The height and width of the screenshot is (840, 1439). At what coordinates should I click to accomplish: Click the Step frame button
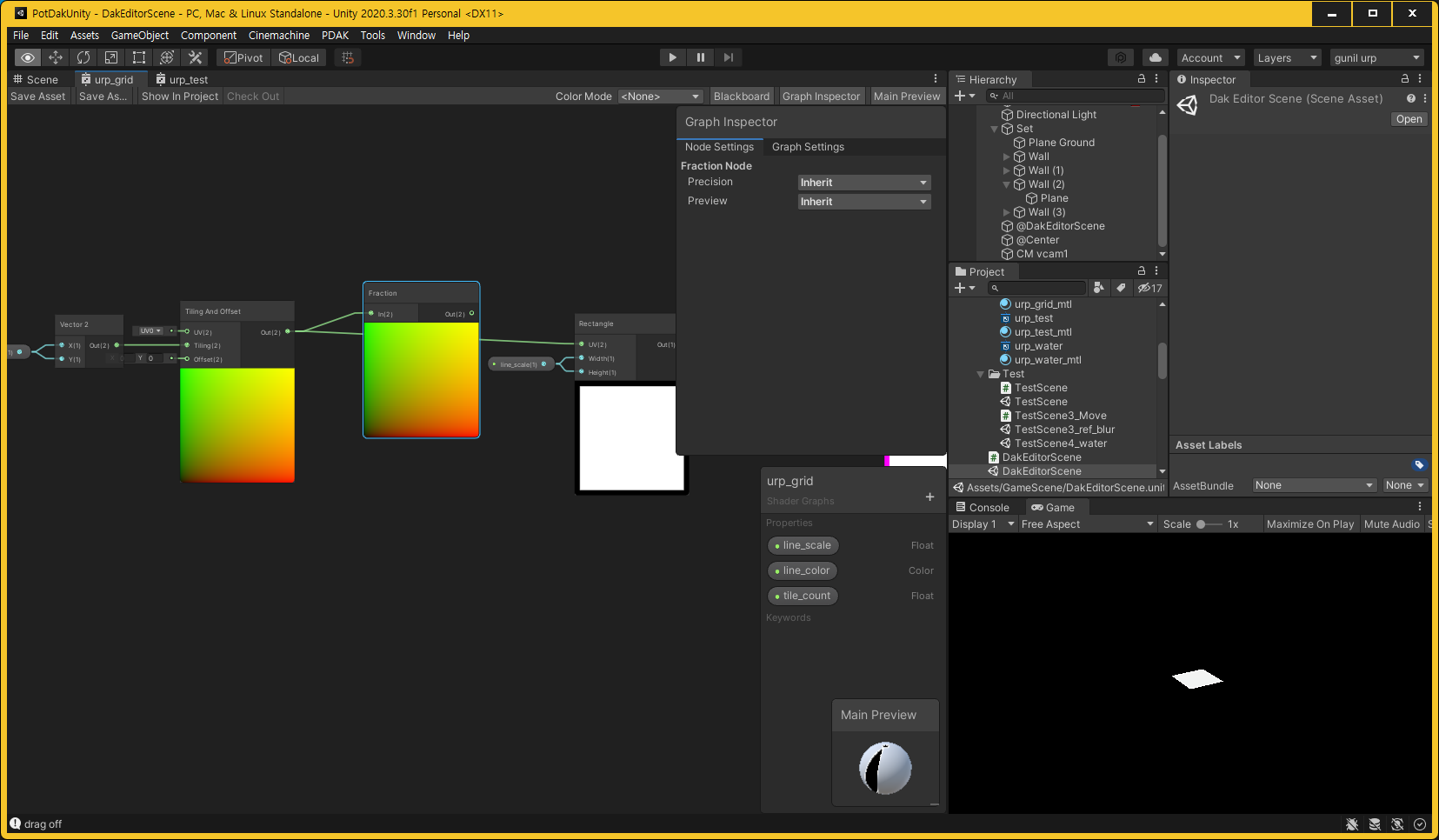(729, 57)
